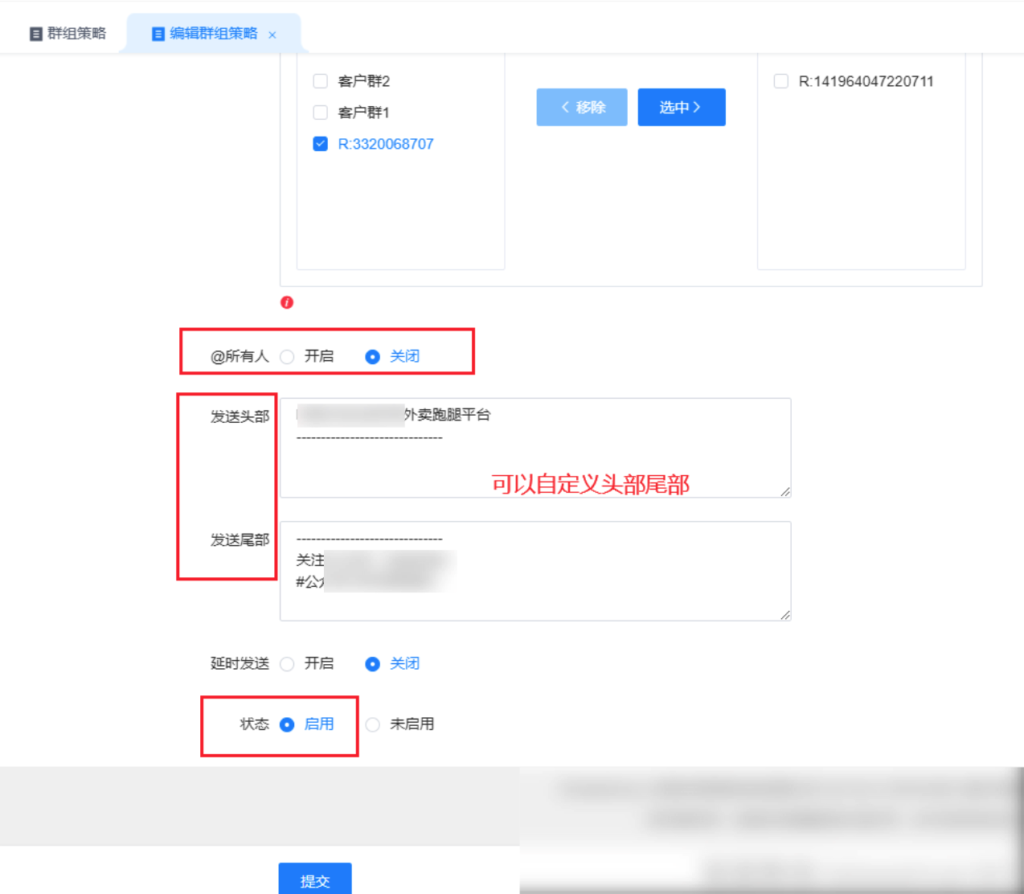Uncheck the R:3320068707 checkbox
The width and height of the screenshot is (1024, 894).
tap(320, 143)
